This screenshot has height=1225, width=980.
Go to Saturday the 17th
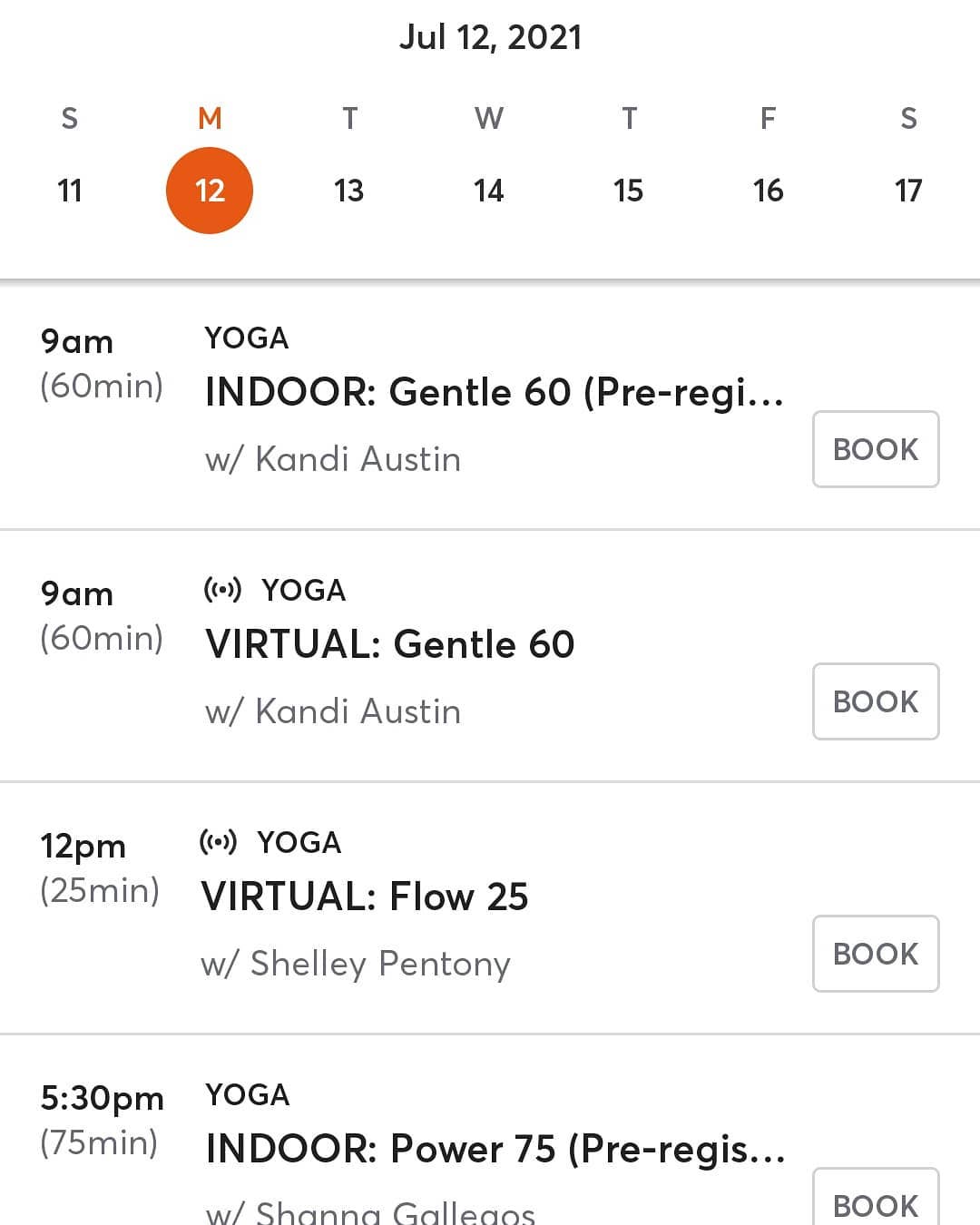907,191
